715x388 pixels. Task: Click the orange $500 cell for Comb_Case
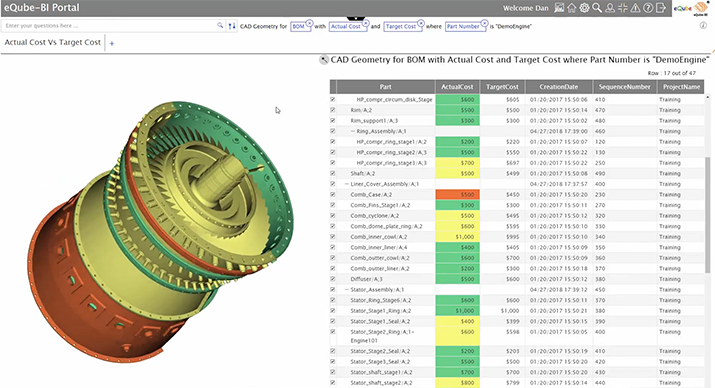pyautogui.click(x=457, y=194)
